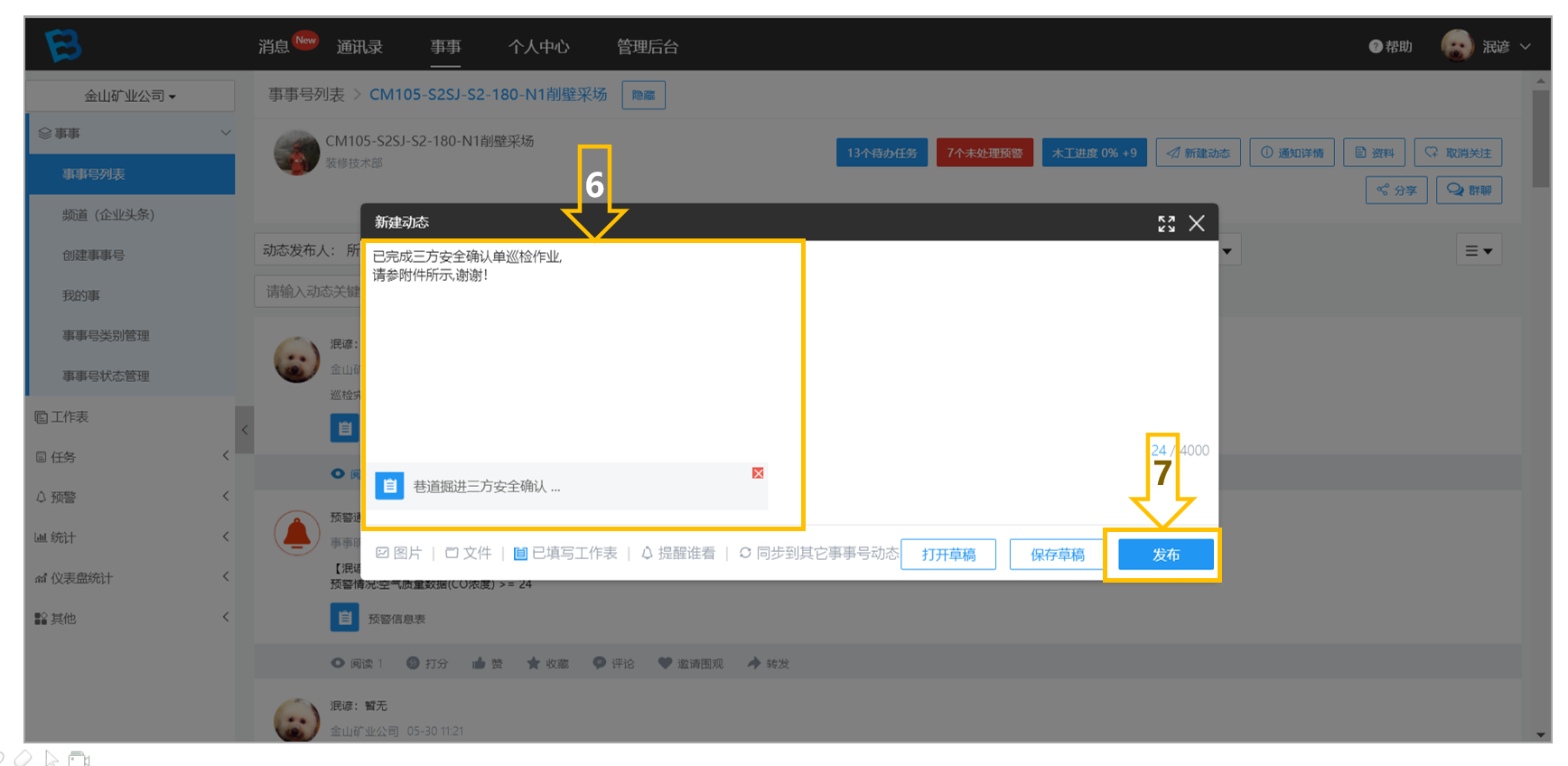Click the 木工进度 0% +9 button
The height and width of the screenshot is (766, 1568).
click(1095, 153)
